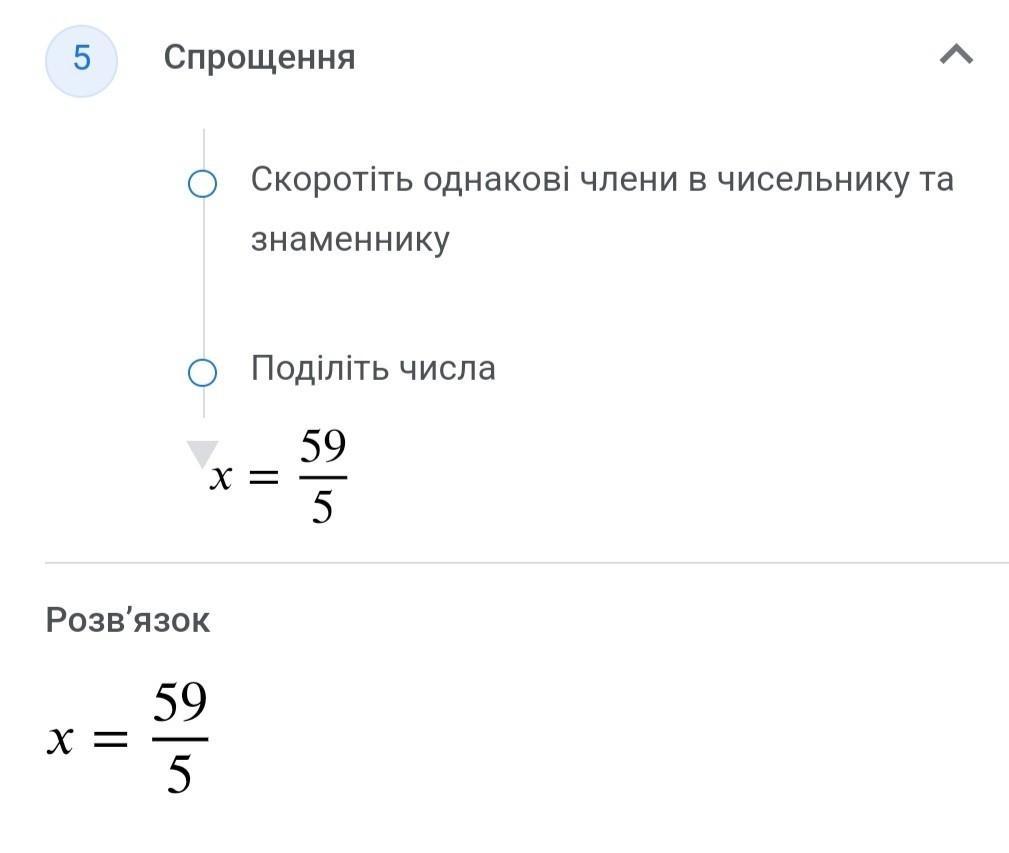This screenshot has height=853, width=1009.
Task: Open the Поділіть числа sub-step text
Action: (x=373, y=369)
